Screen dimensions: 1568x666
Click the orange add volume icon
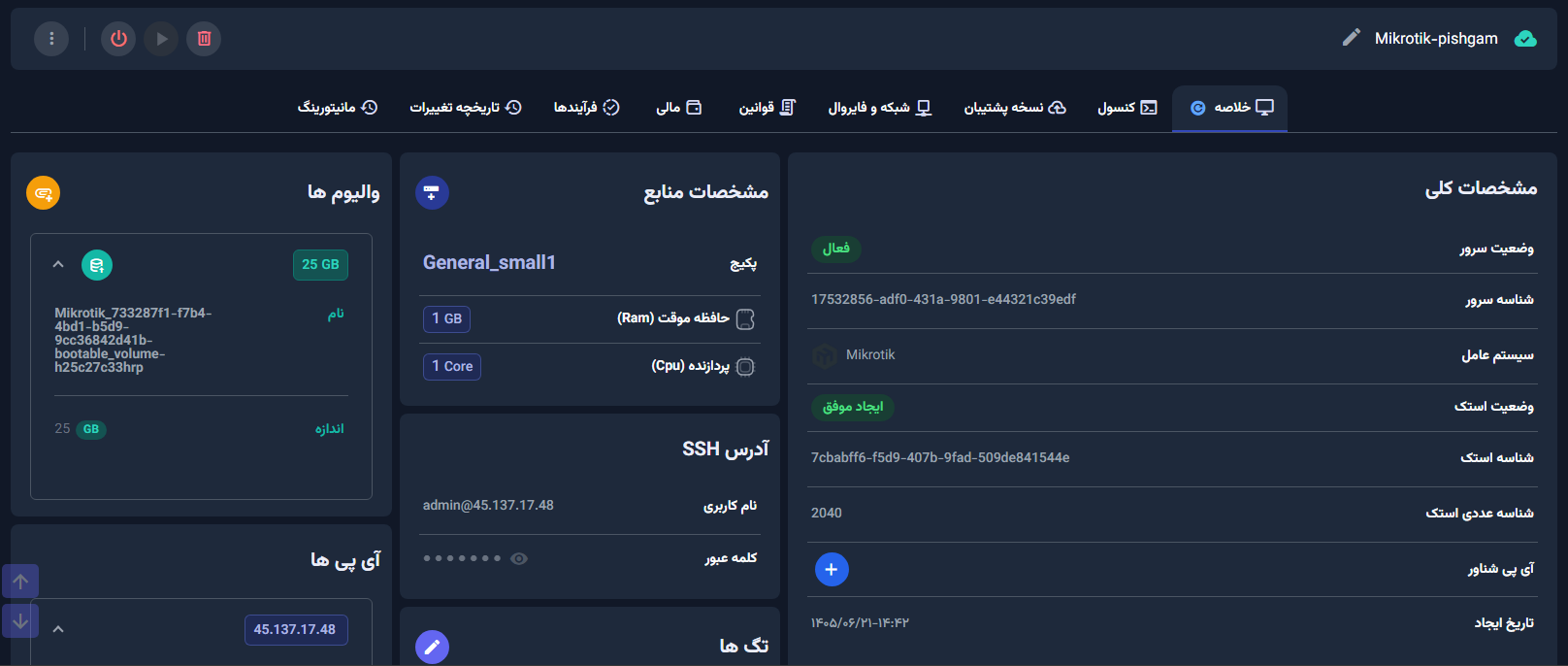click(x=43, y=193)
